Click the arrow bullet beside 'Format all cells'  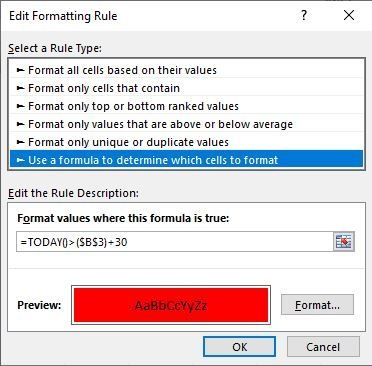tap(21, 70)
